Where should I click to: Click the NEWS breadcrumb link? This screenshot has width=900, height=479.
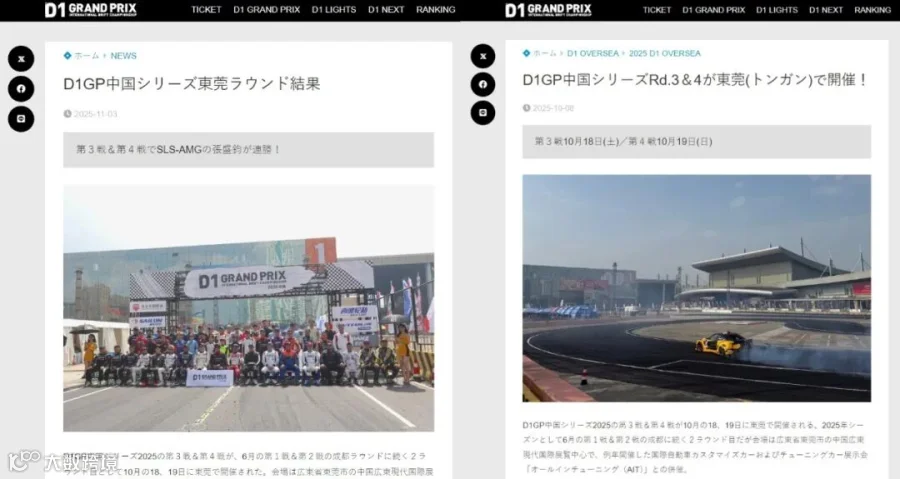pos(123,56)
